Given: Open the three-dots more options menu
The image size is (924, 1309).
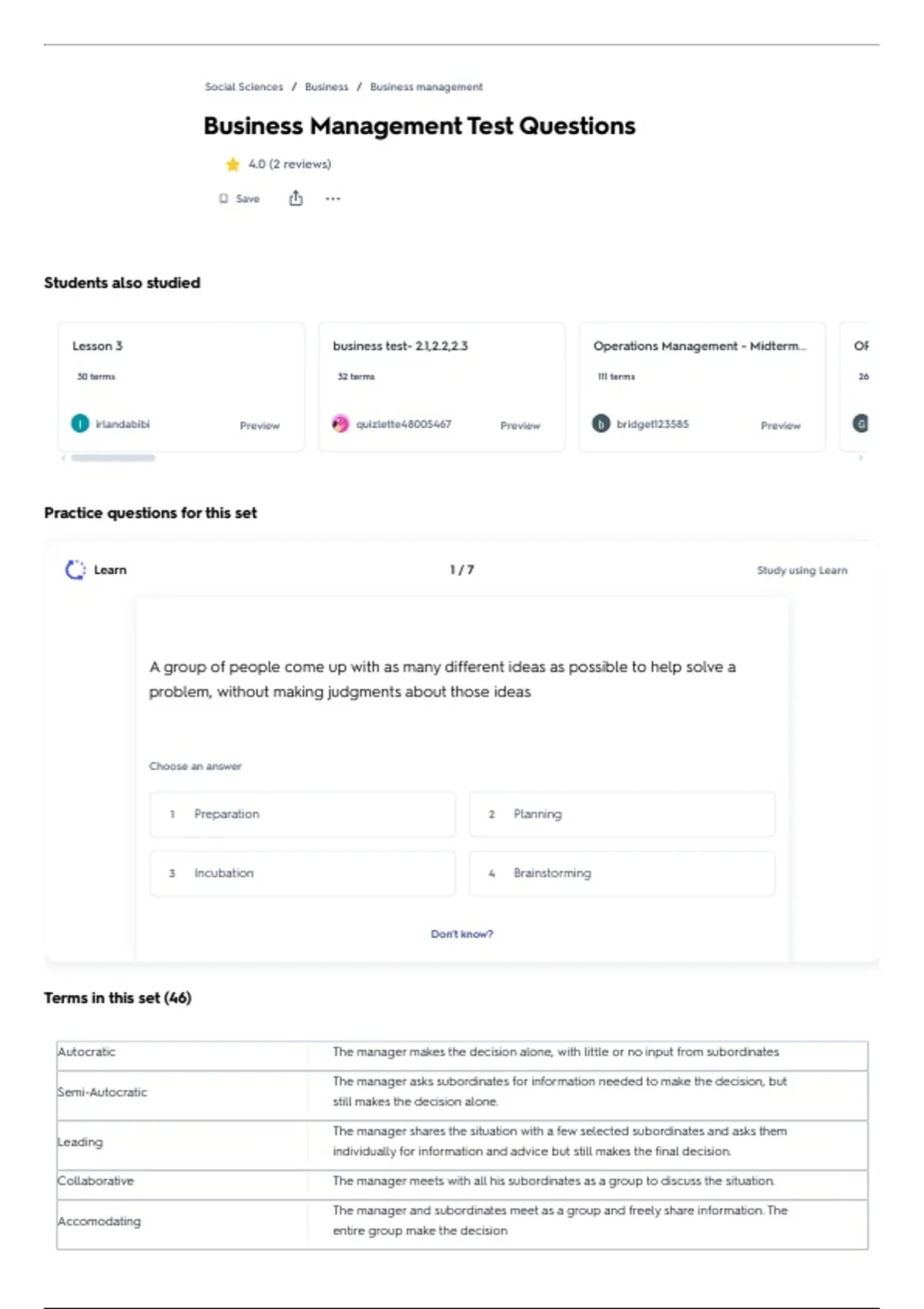Looking at the screenshot, I should pos(333,199).
